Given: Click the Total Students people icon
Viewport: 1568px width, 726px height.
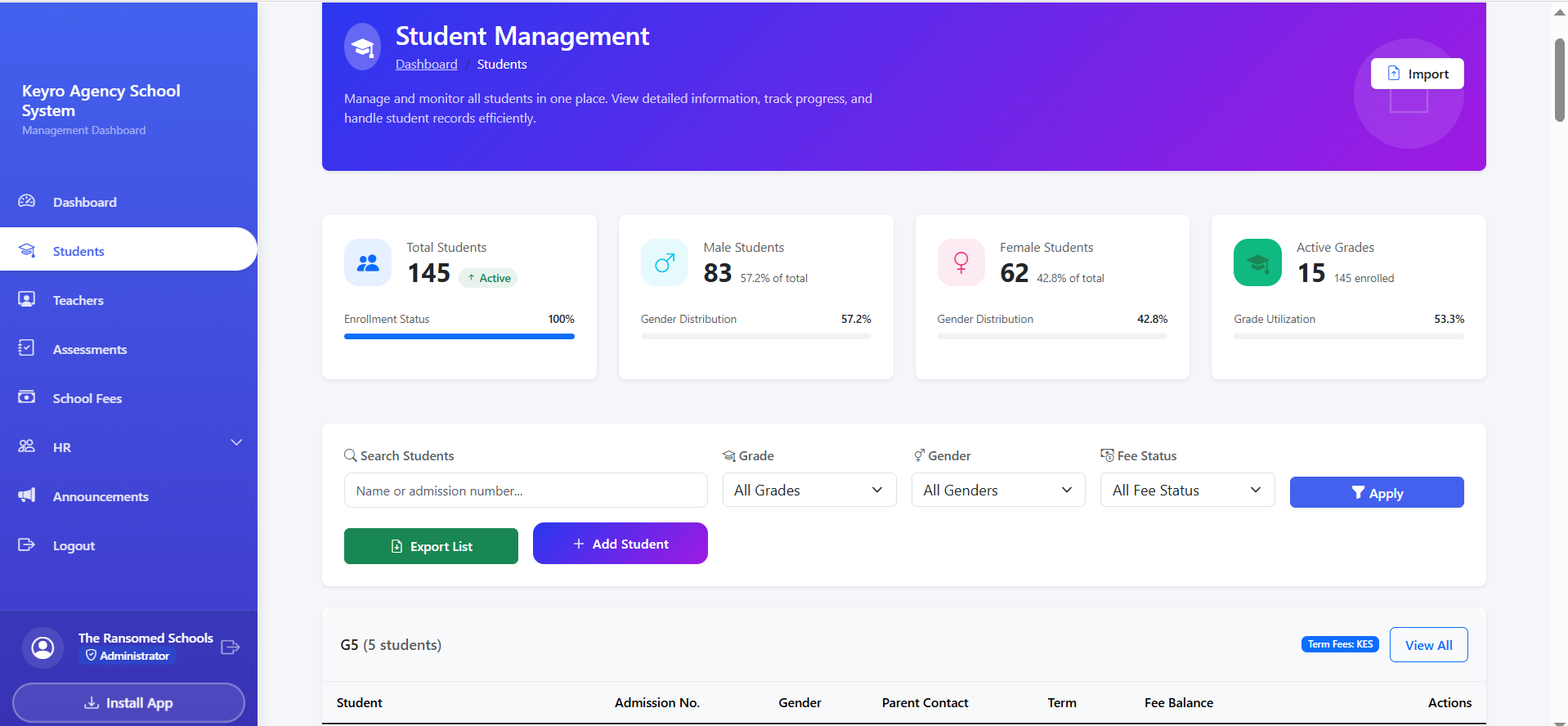Looking at the screenshot, I should [368, 262].
